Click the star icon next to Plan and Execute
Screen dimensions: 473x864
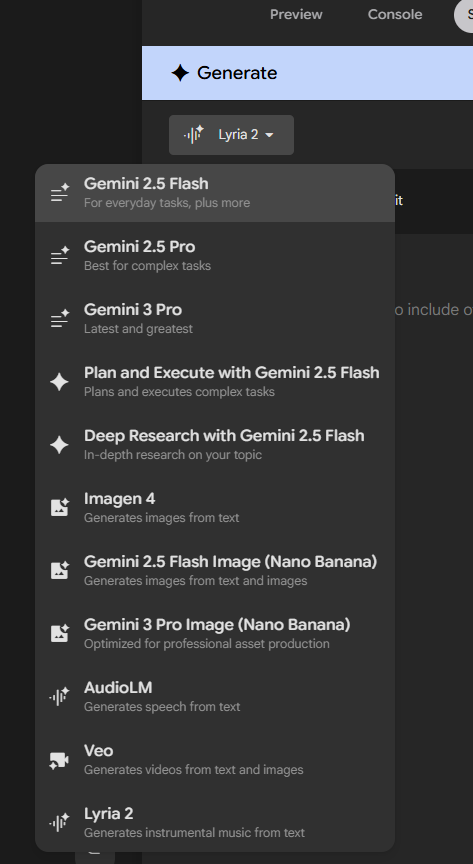point(60,381)
